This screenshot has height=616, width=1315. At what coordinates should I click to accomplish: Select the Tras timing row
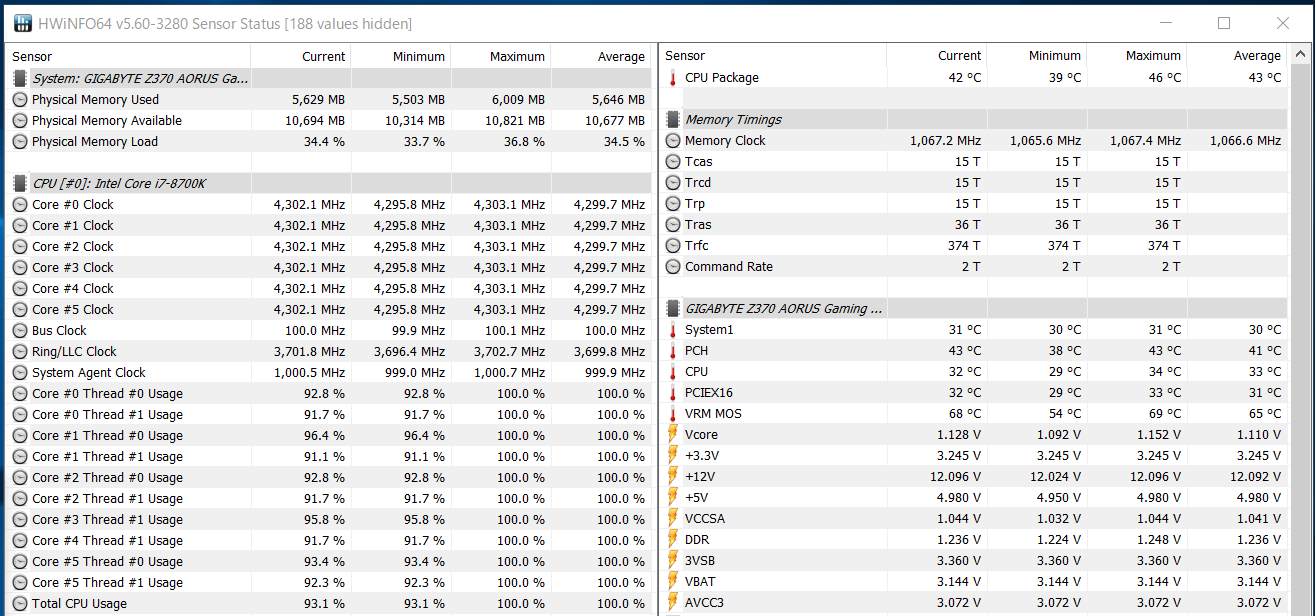coord(974,225)
